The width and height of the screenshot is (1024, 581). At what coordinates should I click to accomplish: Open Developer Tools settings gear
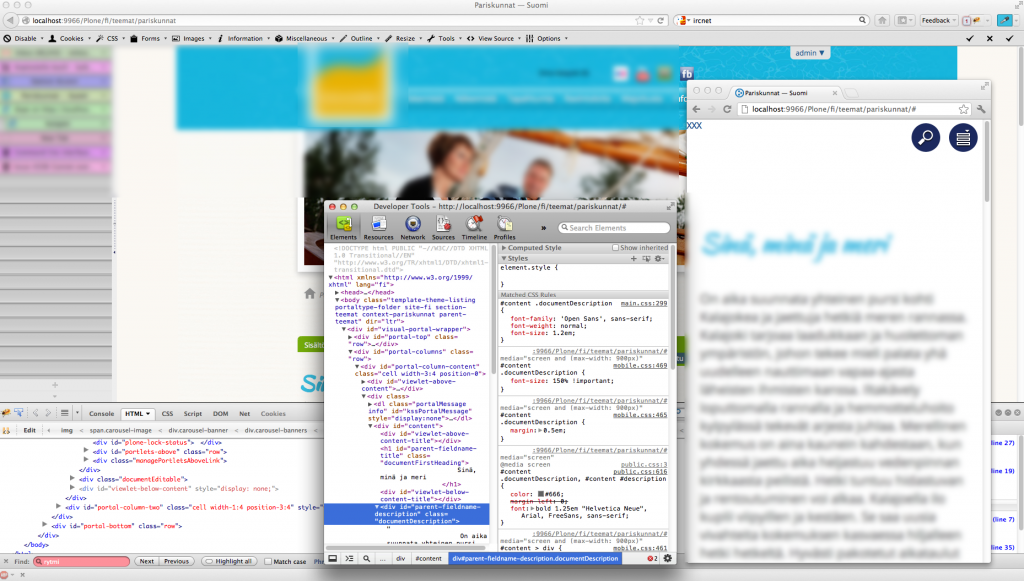[667, 559]
